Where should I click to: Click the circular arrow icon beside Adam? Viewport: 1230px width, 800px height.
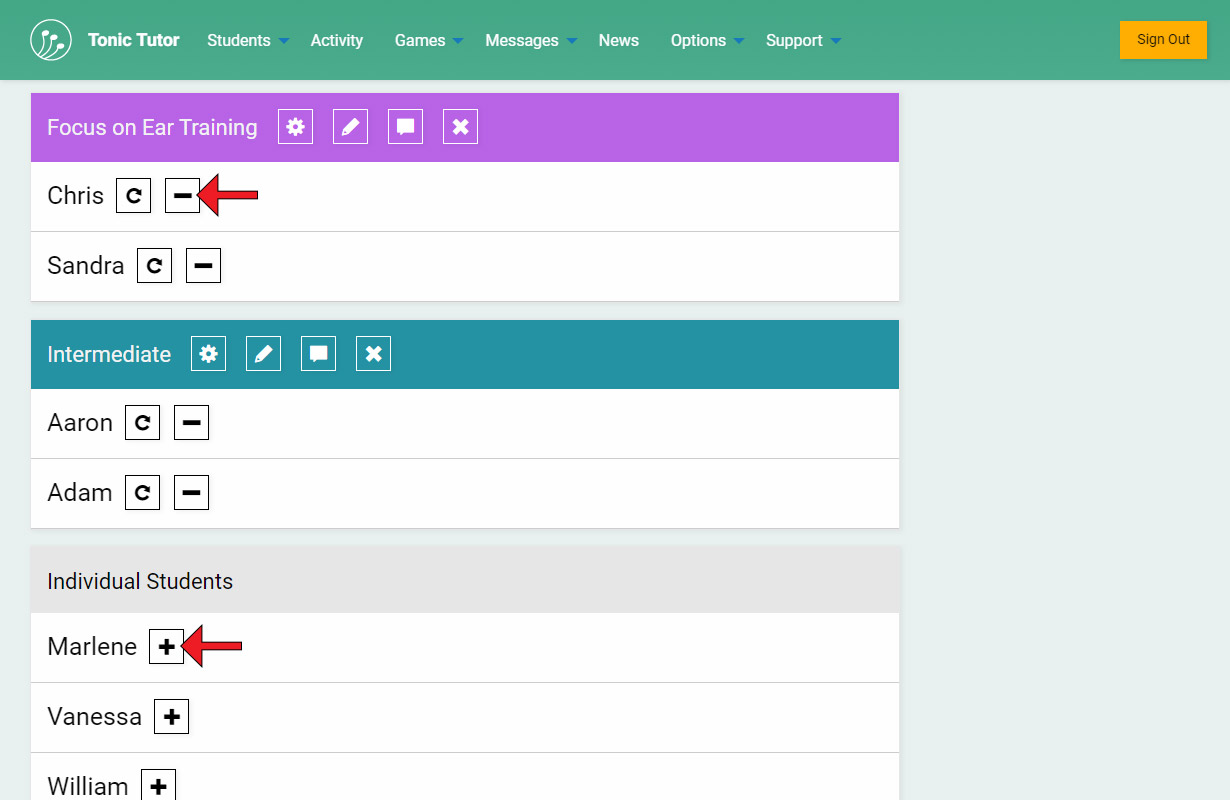point(142,493)
